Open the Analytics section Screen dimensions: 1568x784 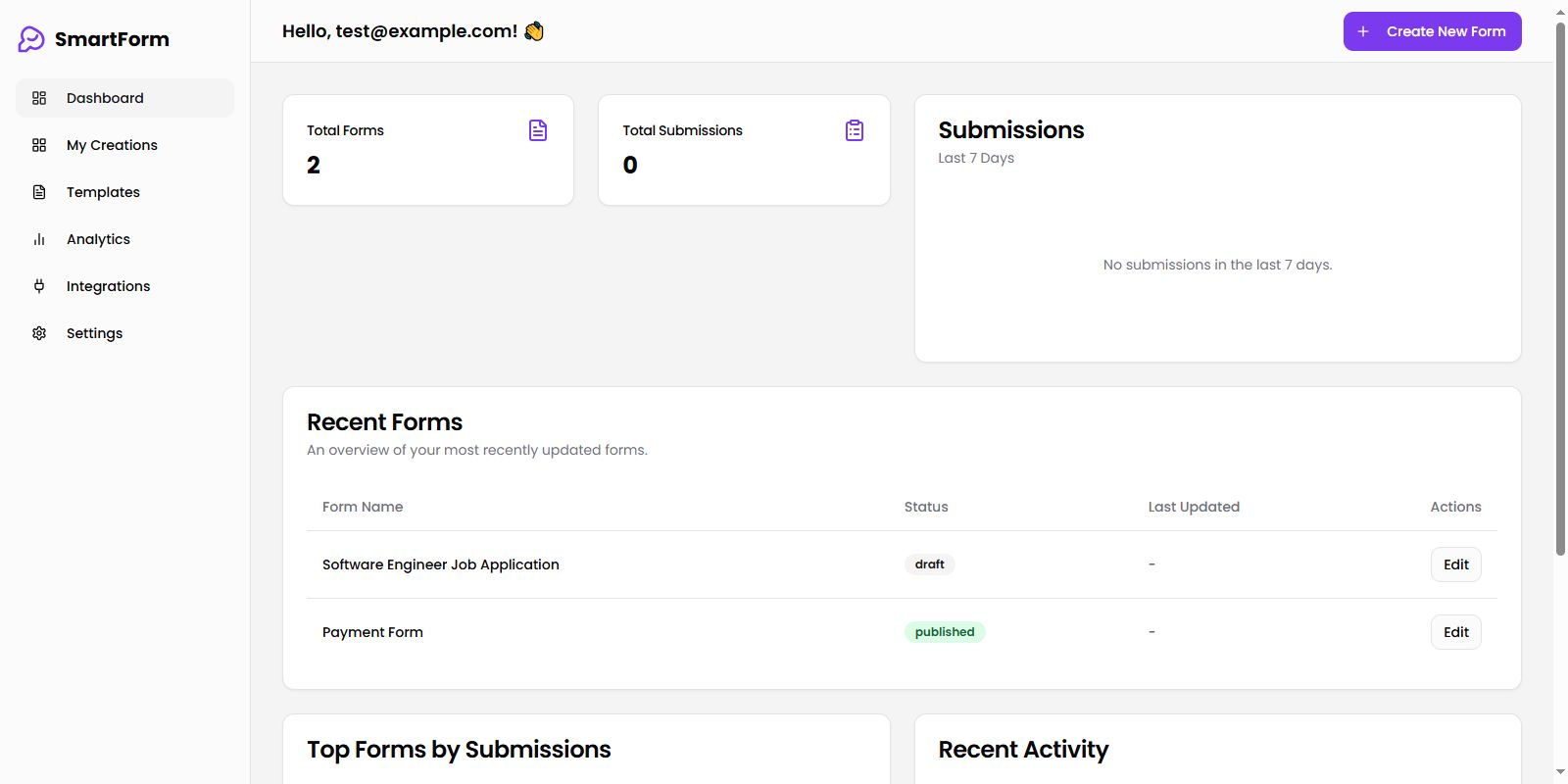coord(98,239)
